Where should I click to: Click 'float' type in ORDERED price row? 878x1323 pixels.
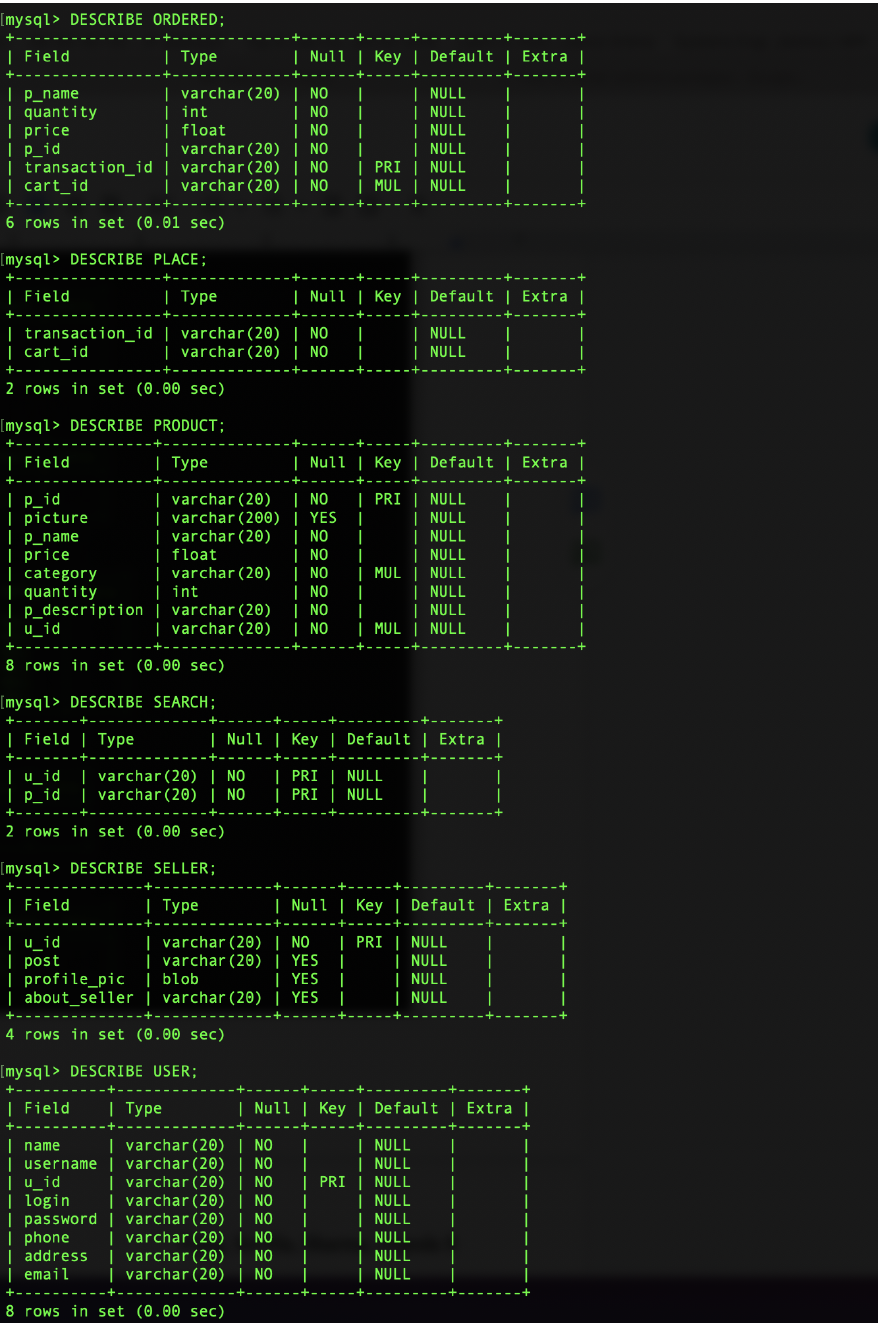(x=203, y=130)
